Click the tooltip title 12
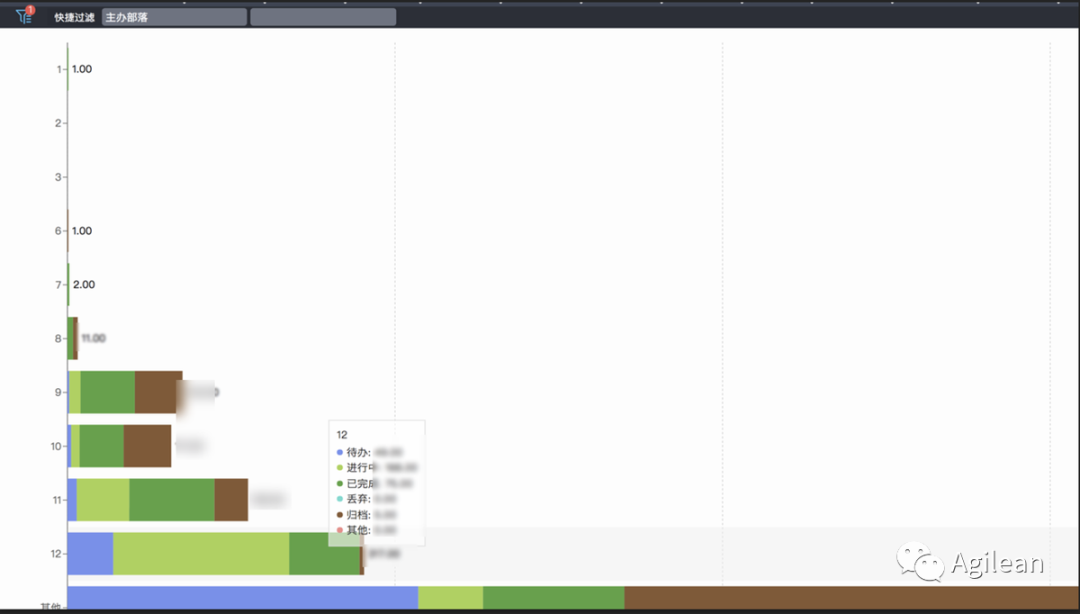This screenshot has width=1080, height=614. tap(342, 435)
